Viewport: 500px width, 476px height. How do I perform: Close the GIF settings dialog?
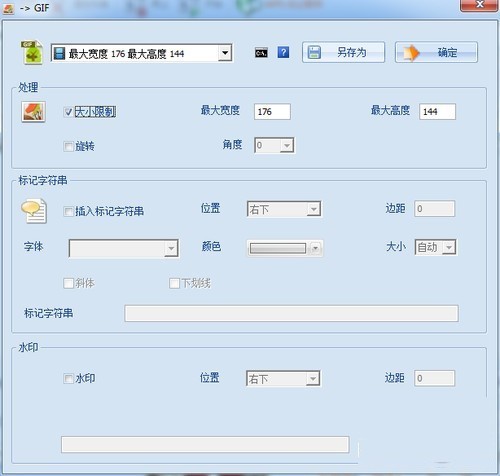[x=479, y=5]
